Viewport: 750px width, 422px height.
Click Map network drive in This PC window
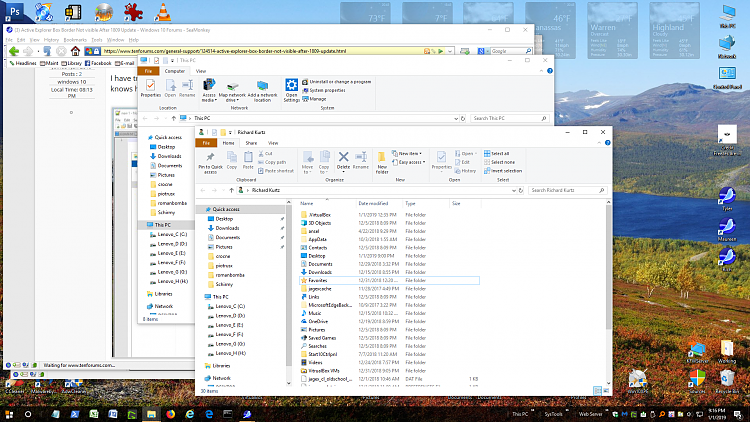tap(232, 92)
